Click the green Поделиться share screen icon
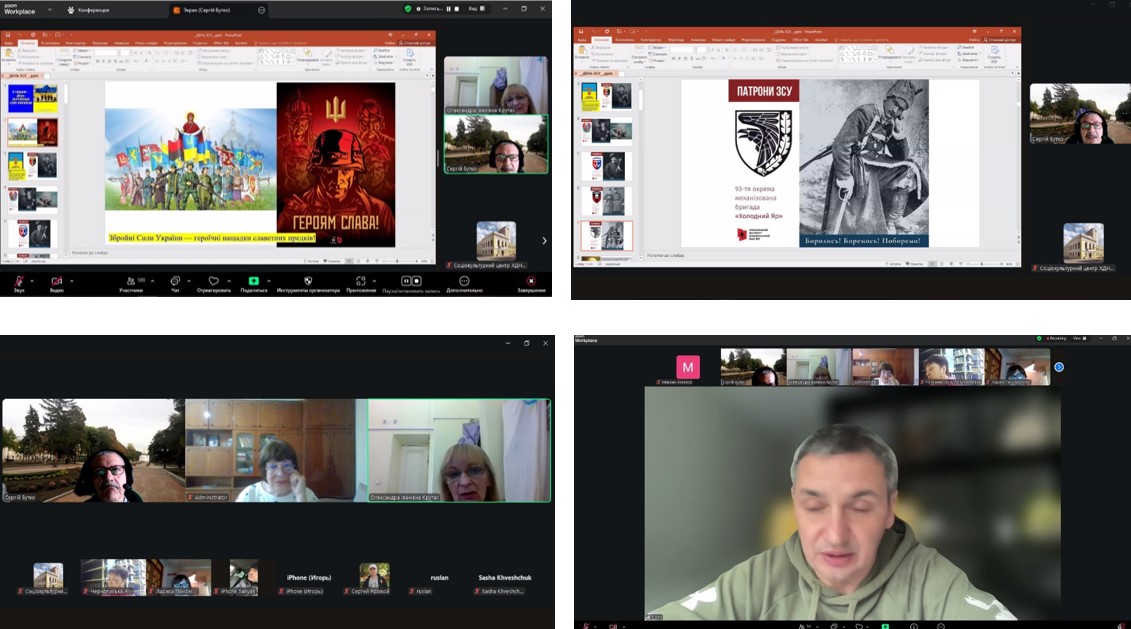The width and height of the screenshot is (1131, 629). [x=254, y=281]
